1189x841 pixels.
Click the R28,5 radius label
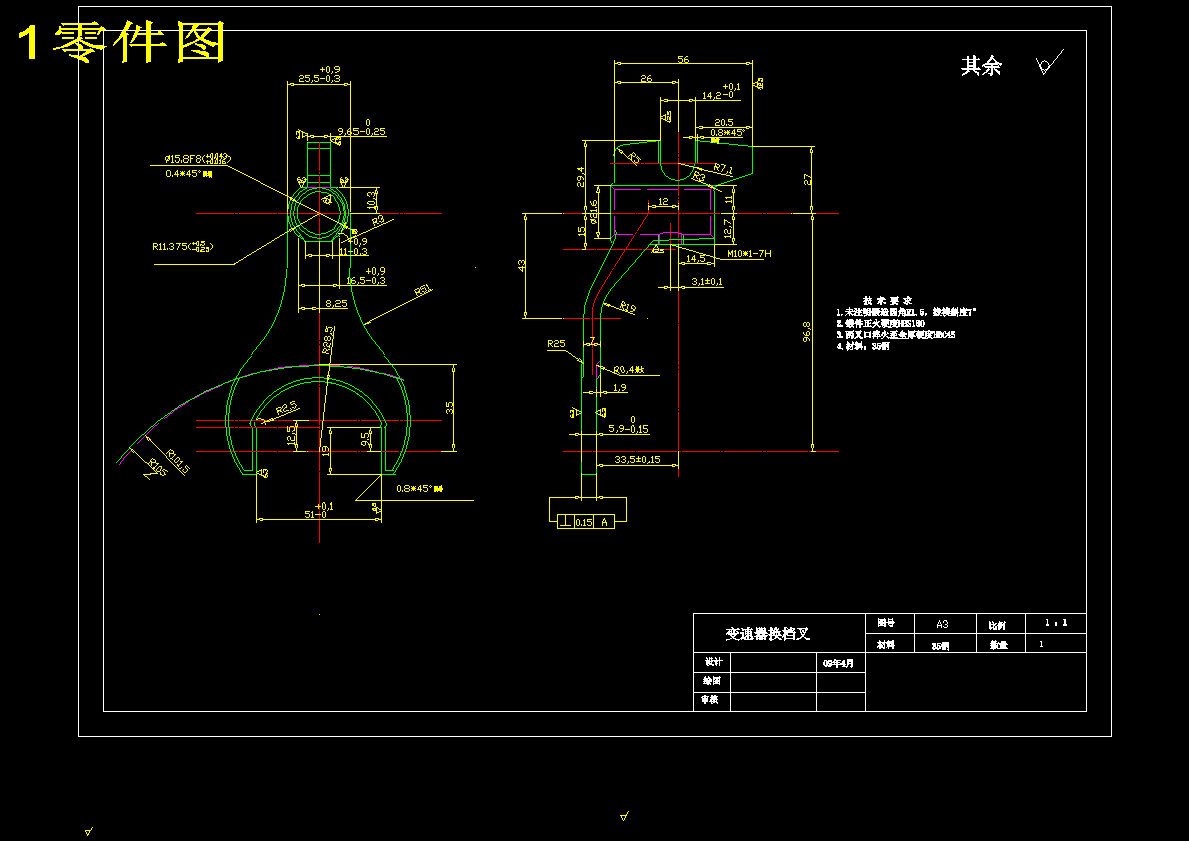point(328,340)
